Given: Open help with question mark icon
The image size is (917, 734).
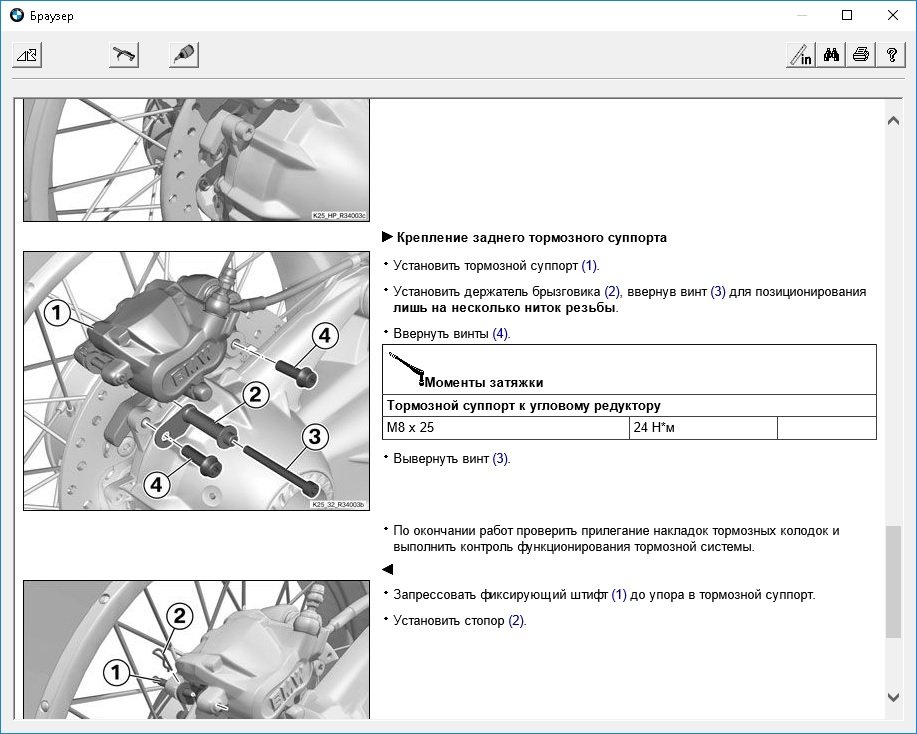Looking at the screenshot, I should [x=890, y=56].
